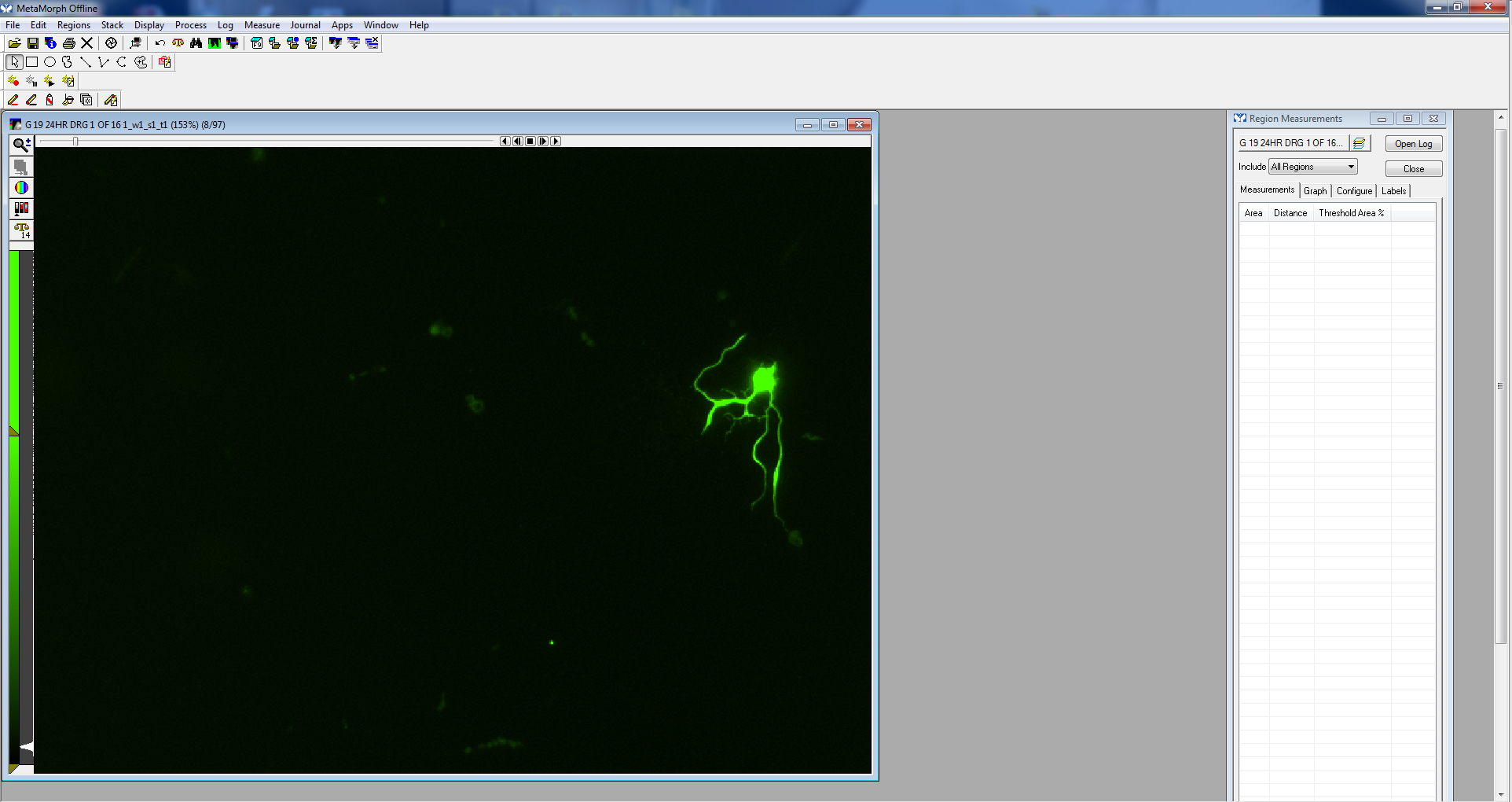
Task: Click the auto-trace region plus tool
Action: [x=140, y=62]
